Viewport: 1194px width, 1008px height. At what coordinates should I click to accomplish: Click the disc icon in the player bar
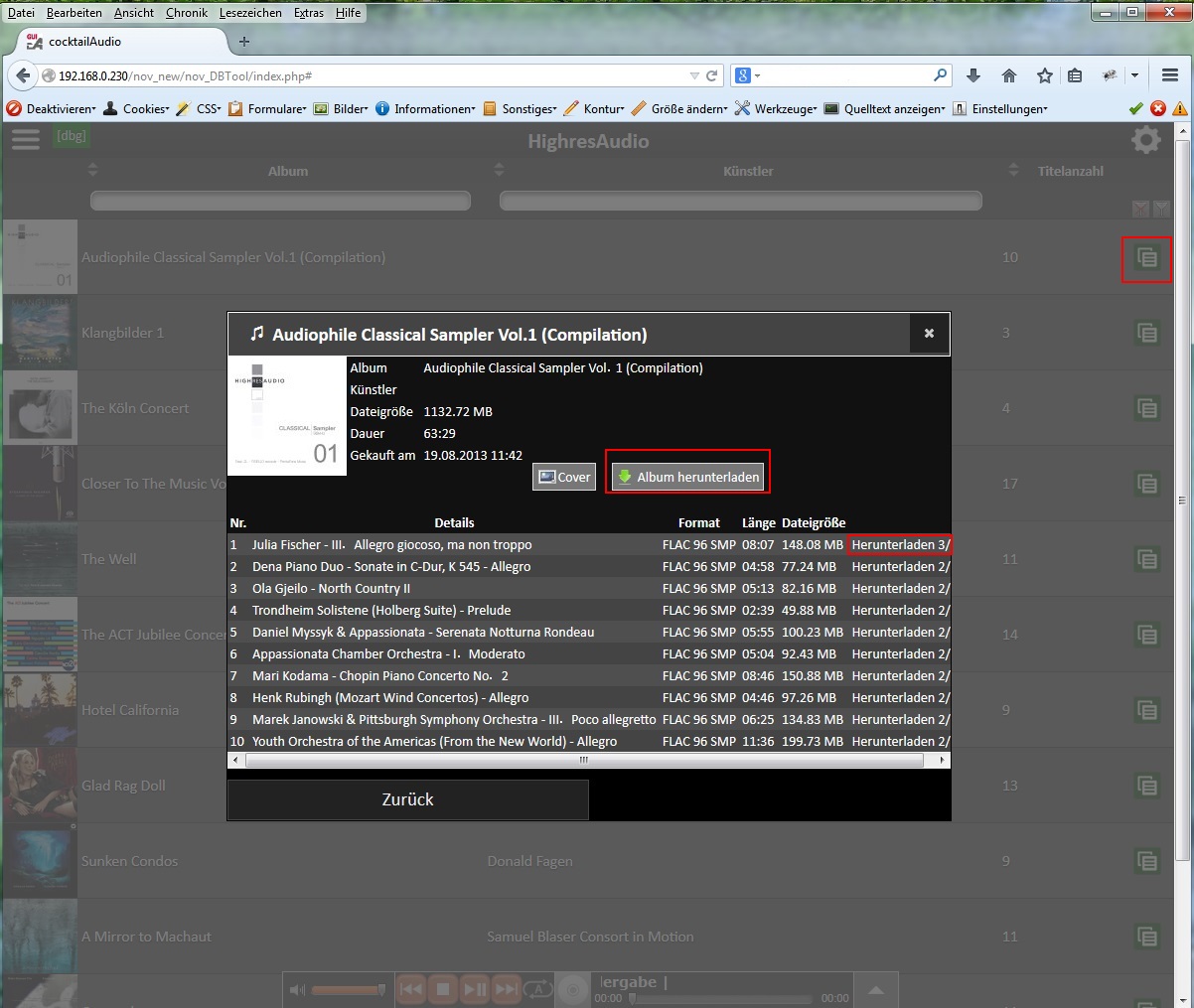pos(573,989)
